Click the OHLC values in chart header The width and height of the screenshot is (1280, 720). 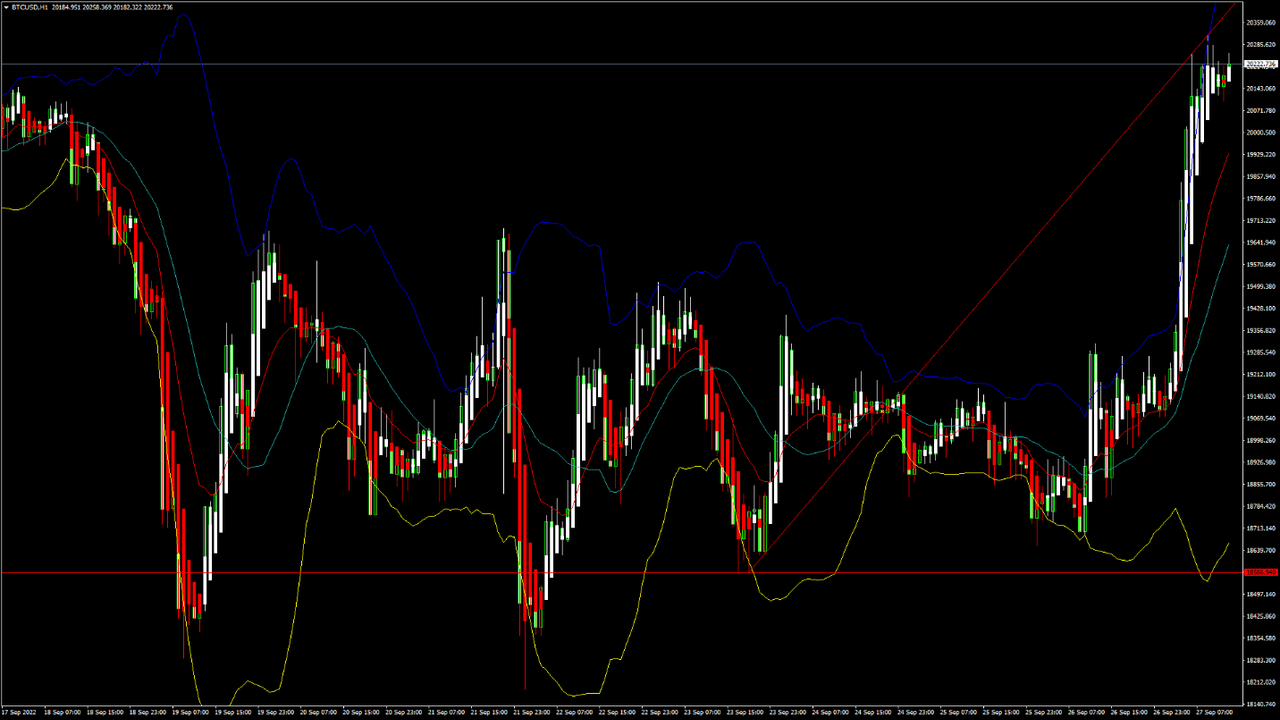[x=119, y=7]
